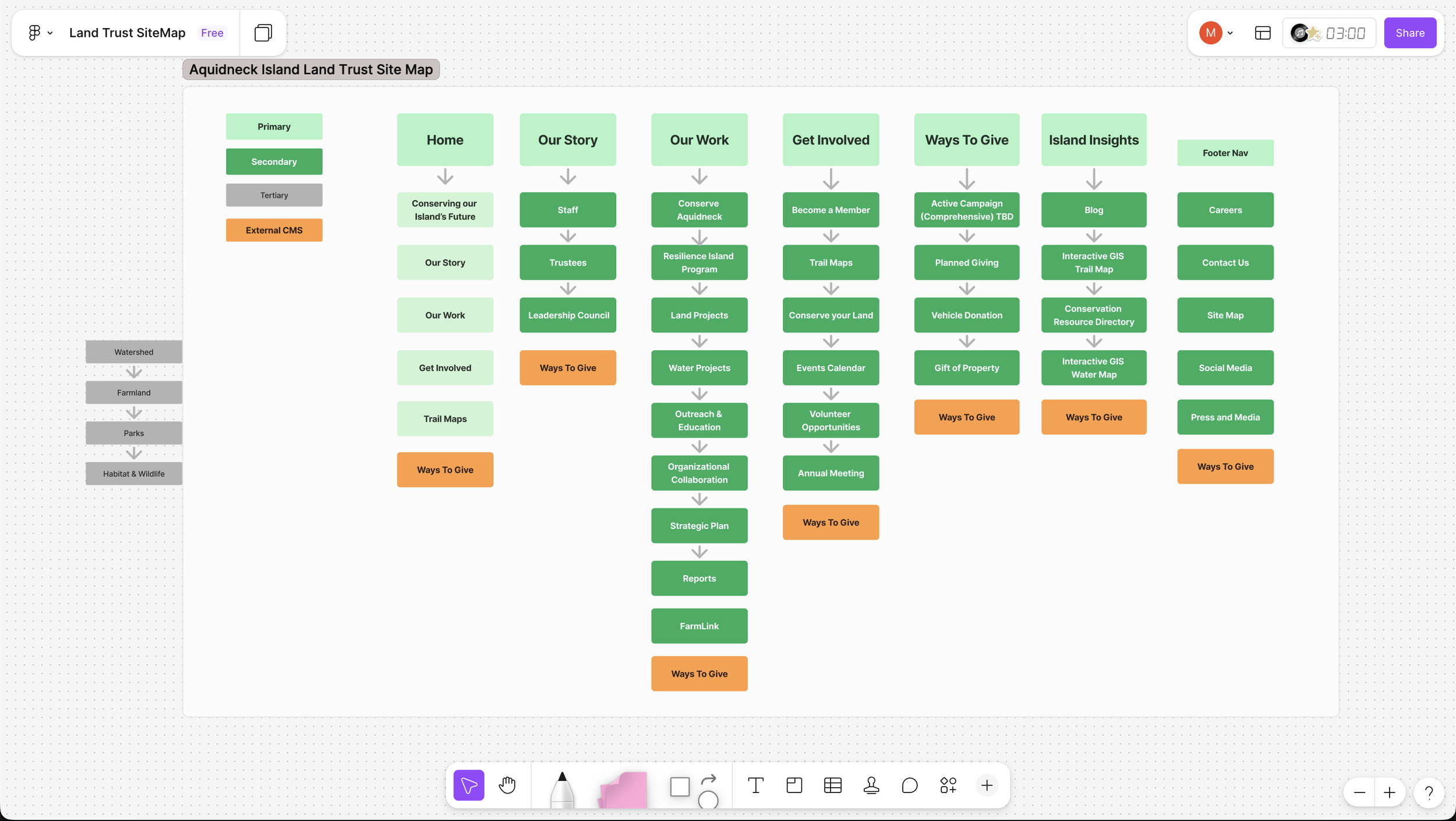Start the 03:00 timer
The height and width of the screenshot is (821, 1456).
pos(1345,33)
